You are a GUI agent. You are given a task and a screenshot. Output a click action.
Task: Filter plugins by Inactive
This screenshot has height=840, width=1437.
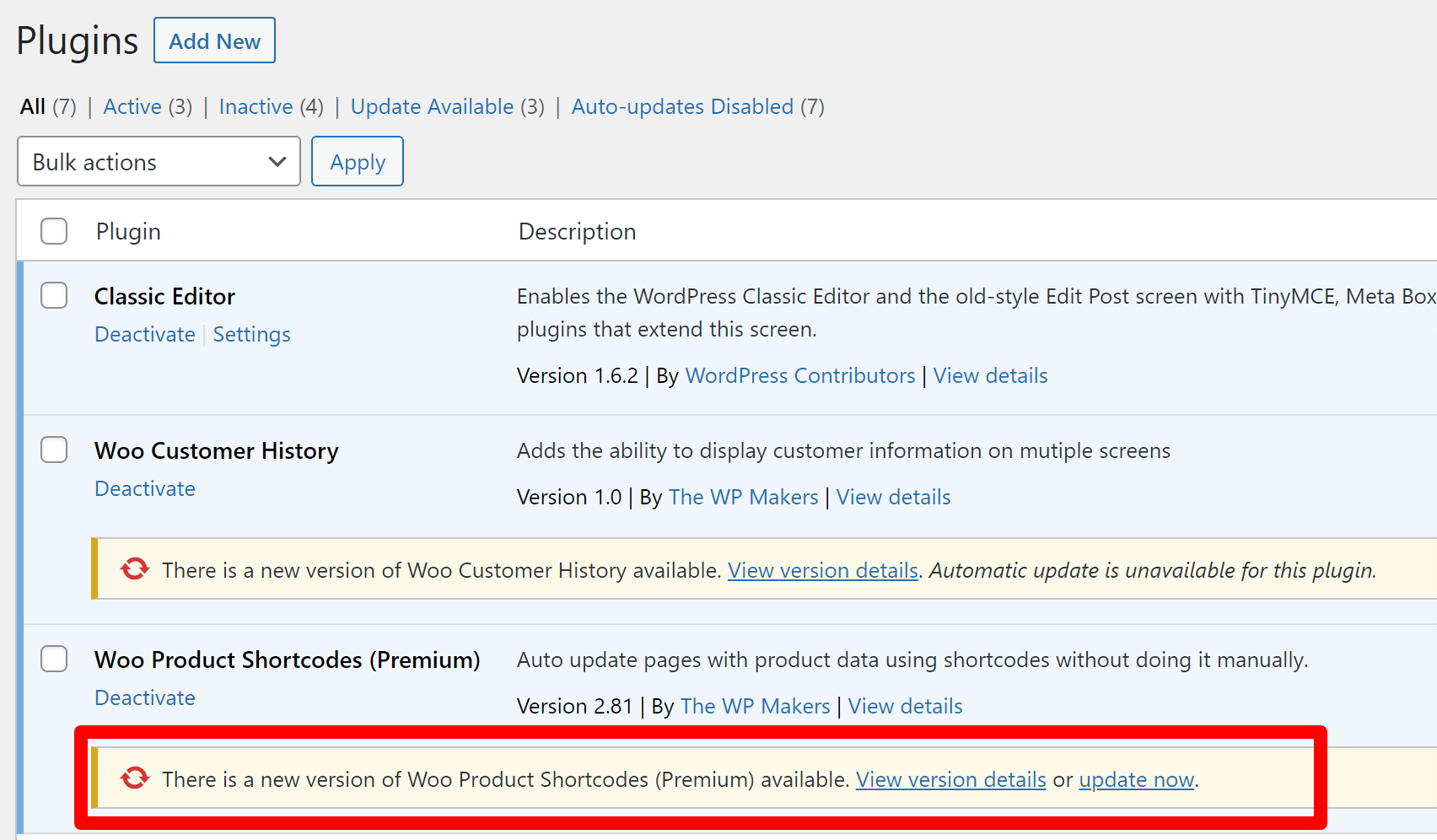point(256,106)
